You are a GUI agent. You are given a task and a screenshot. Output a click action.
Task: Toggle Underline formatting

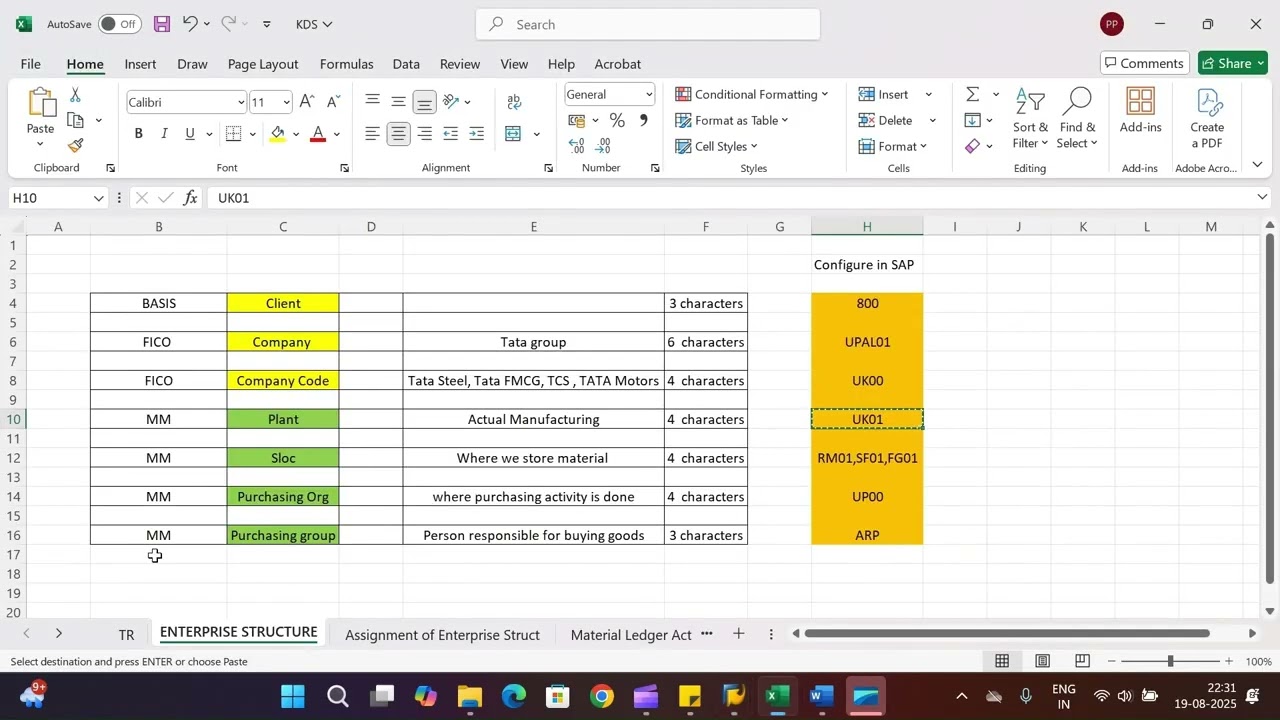[x=189, y=134]
